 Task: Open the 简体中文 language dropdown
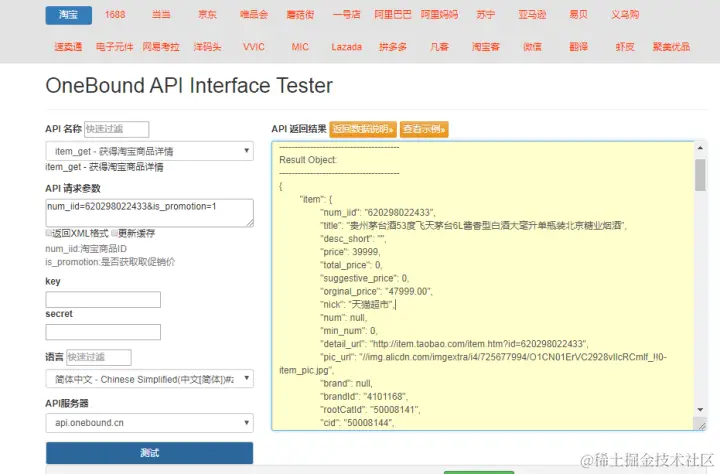[149, 379]
